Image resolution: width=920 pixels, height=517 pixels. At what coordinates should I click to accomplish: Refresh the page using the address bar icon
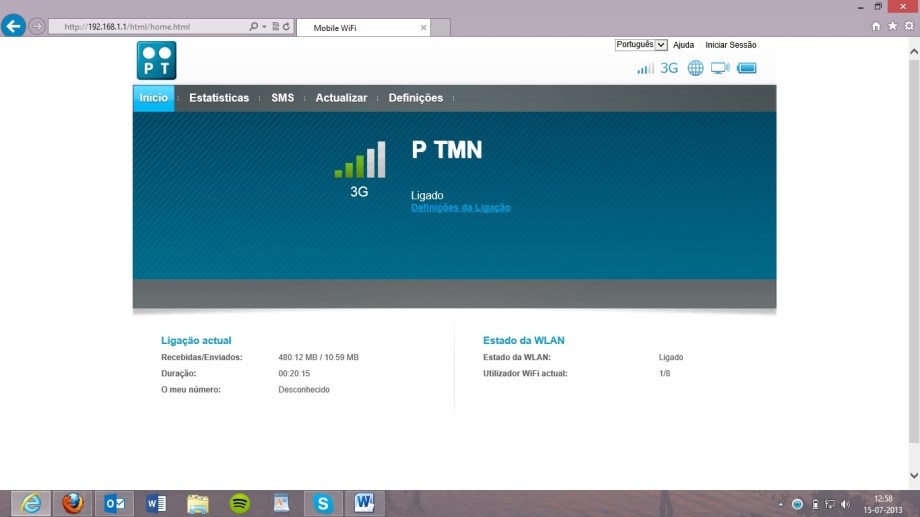287,27
